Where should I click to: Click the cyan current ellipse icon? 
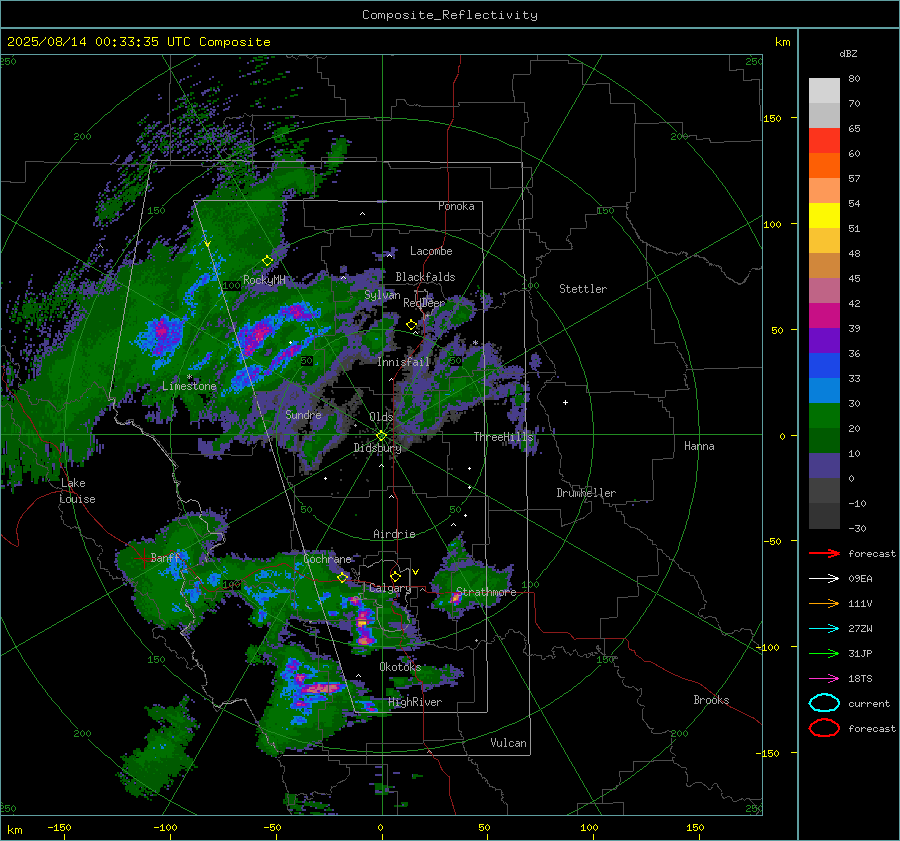tap(824, 703)
